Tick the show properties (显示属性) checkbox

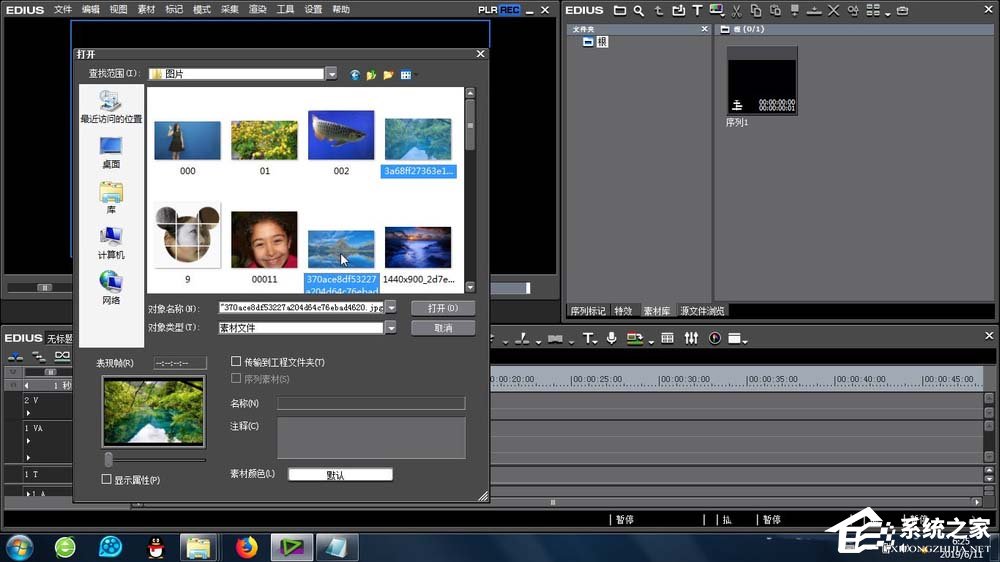coord(107,480)
